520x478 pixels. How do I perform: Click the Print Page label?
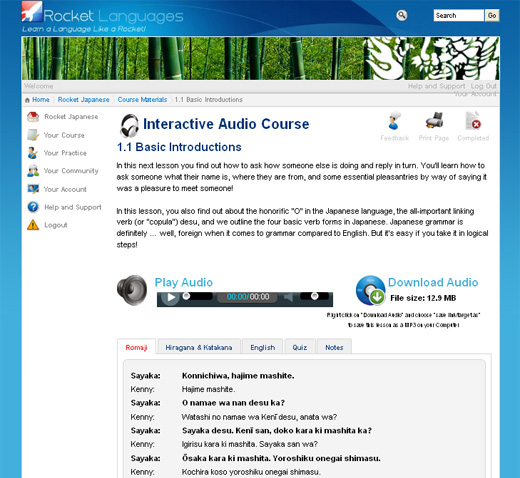[x=434, y=138]
